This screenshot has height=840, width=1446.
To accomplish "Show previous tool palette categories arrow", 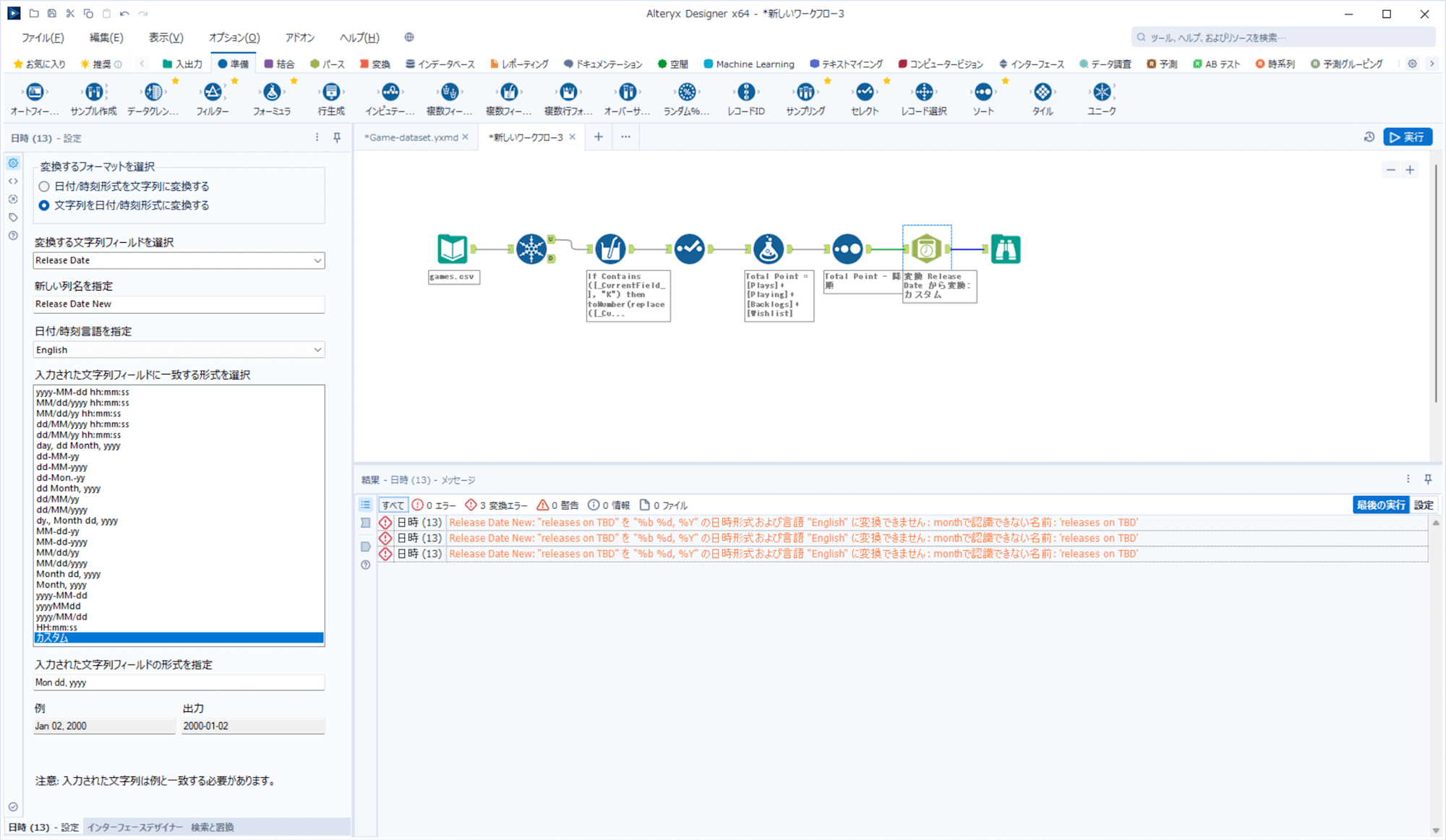I will [142, 64].
